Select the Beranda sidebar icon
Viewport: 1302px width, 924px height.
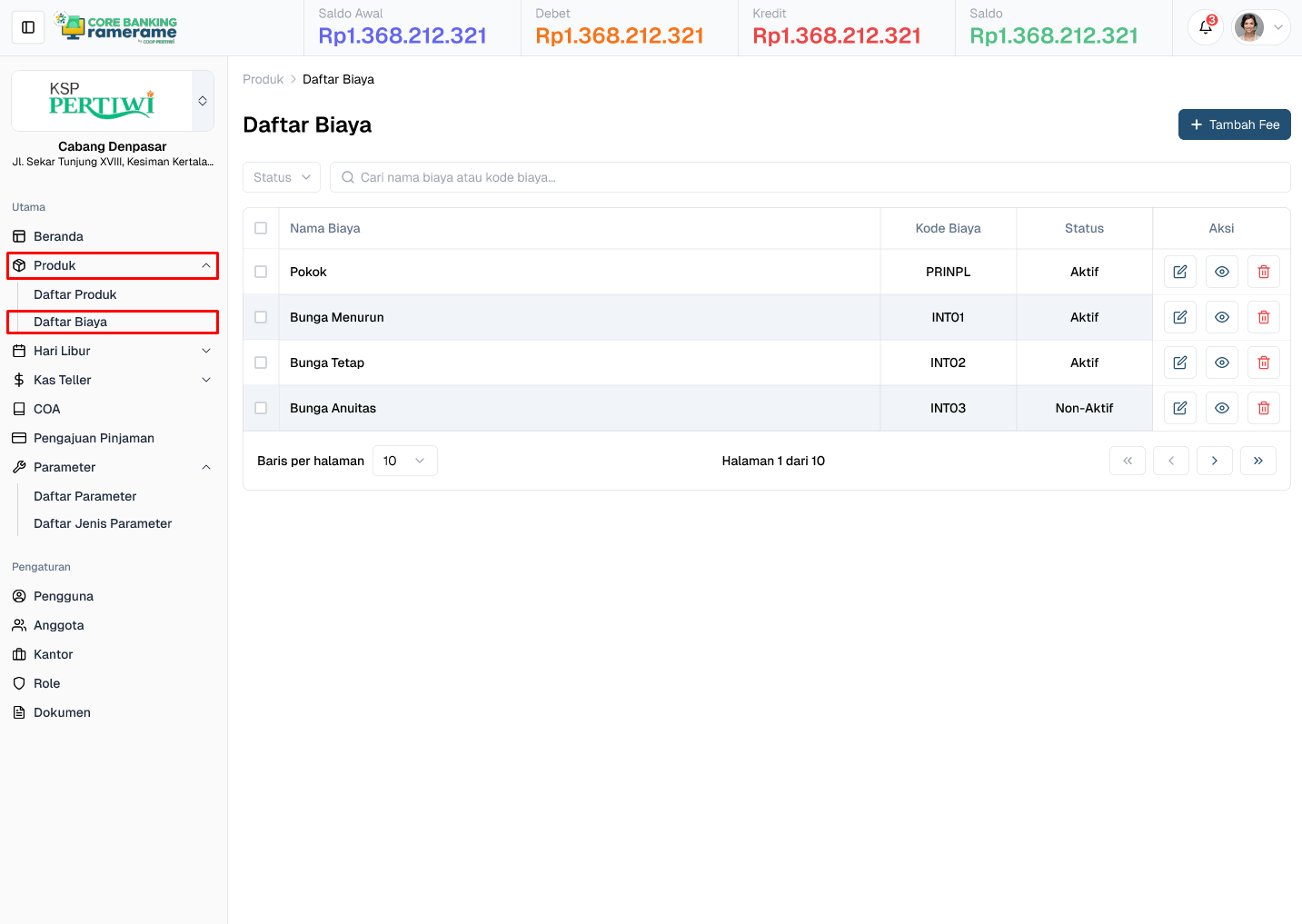coord(20,236)
